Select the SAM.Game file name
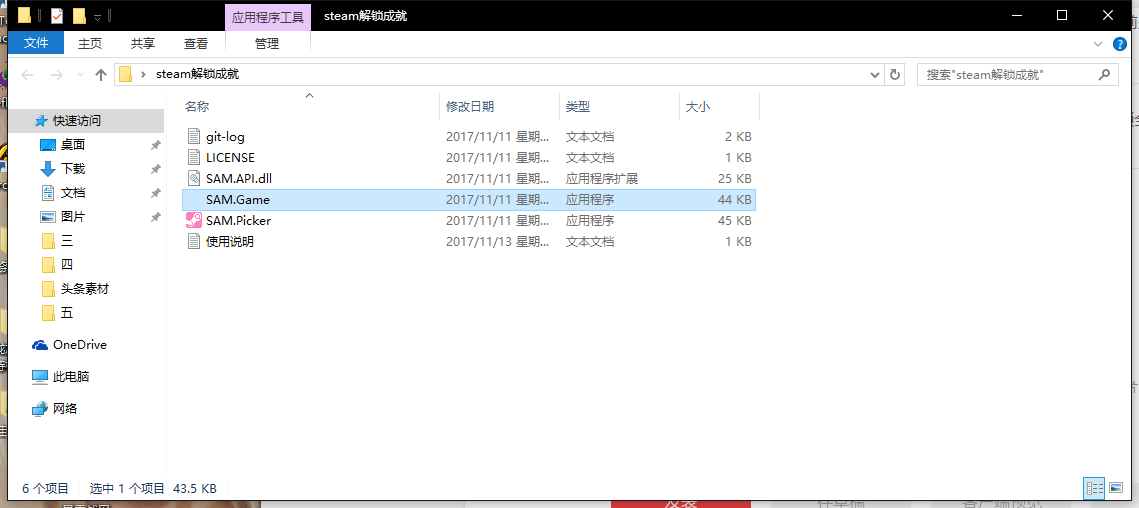1139x508 pixels. coord(238,199)
